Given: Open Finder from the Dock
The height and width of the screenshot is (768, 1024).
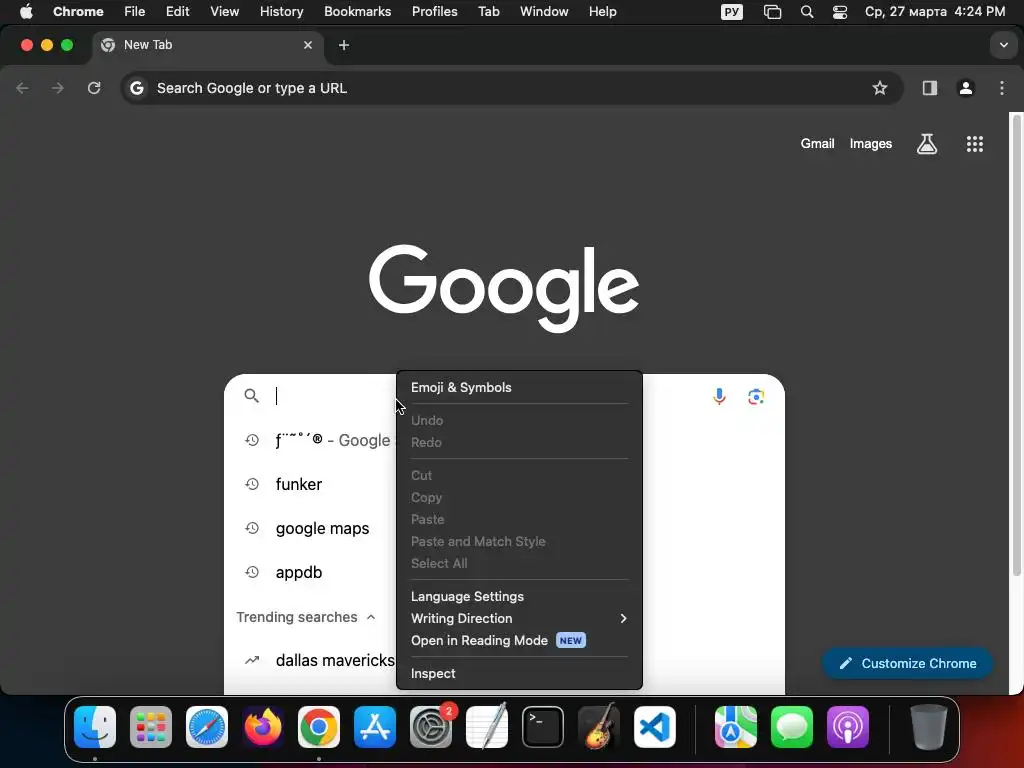Looking at the screenshot, I should [95, 727].
